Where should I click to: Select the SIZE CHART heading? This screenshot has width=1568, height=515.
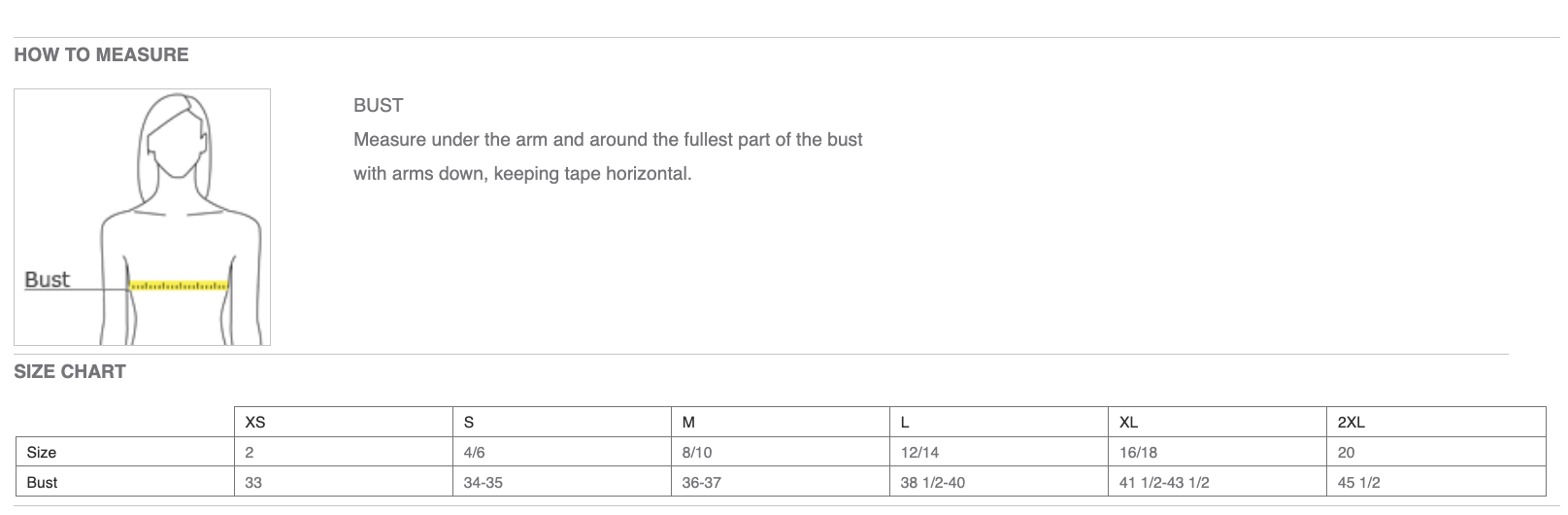point(70,371)
